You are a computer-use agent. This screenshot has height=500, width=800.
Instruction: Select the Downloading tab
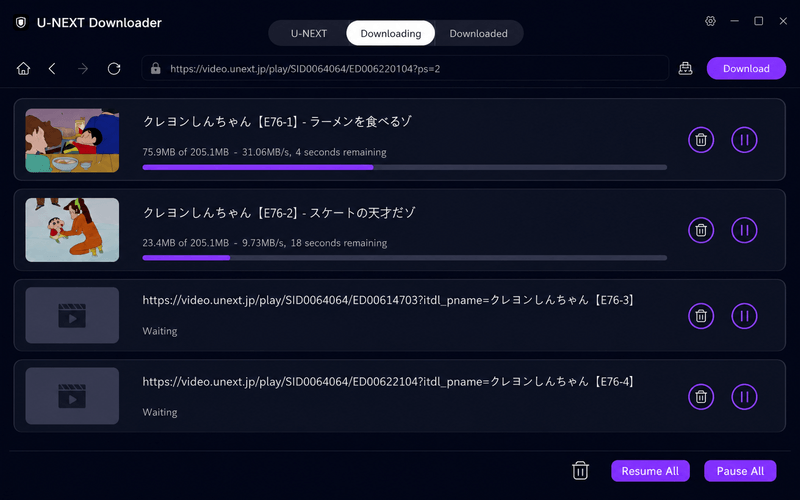tap(391, 34)
